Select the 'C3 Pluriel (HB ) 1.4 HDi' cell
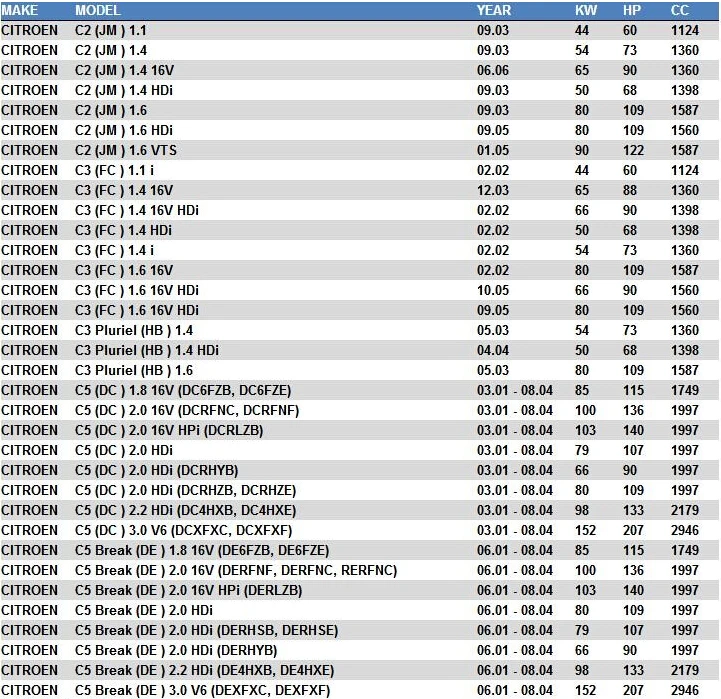This screenshot has height=699, width=721. [147, 350]
